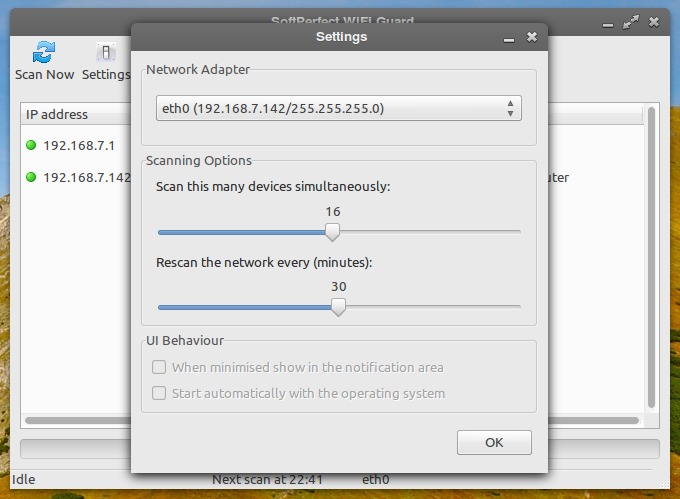Close the Settings dialog
The width and height of the screenshot is (680, 499).
click(532, 37)
